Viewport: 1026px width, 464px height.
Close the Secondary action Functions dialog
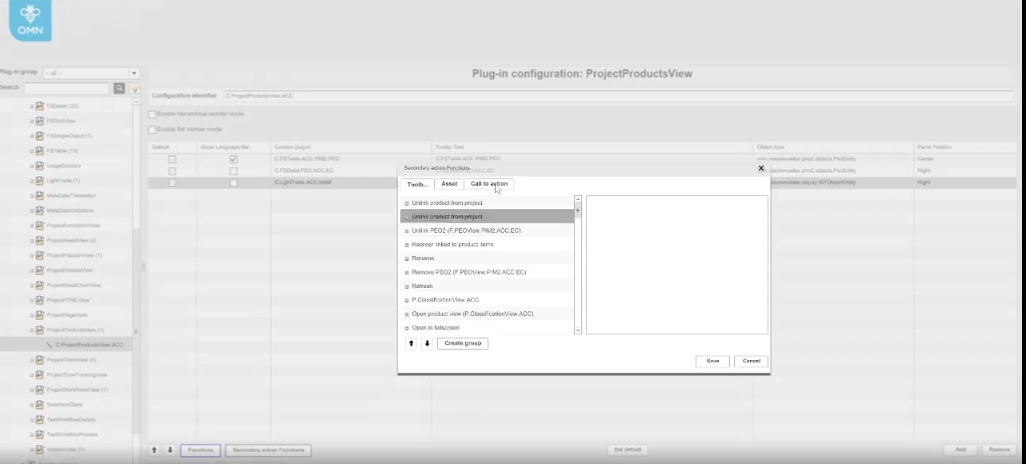pos(761,168)
